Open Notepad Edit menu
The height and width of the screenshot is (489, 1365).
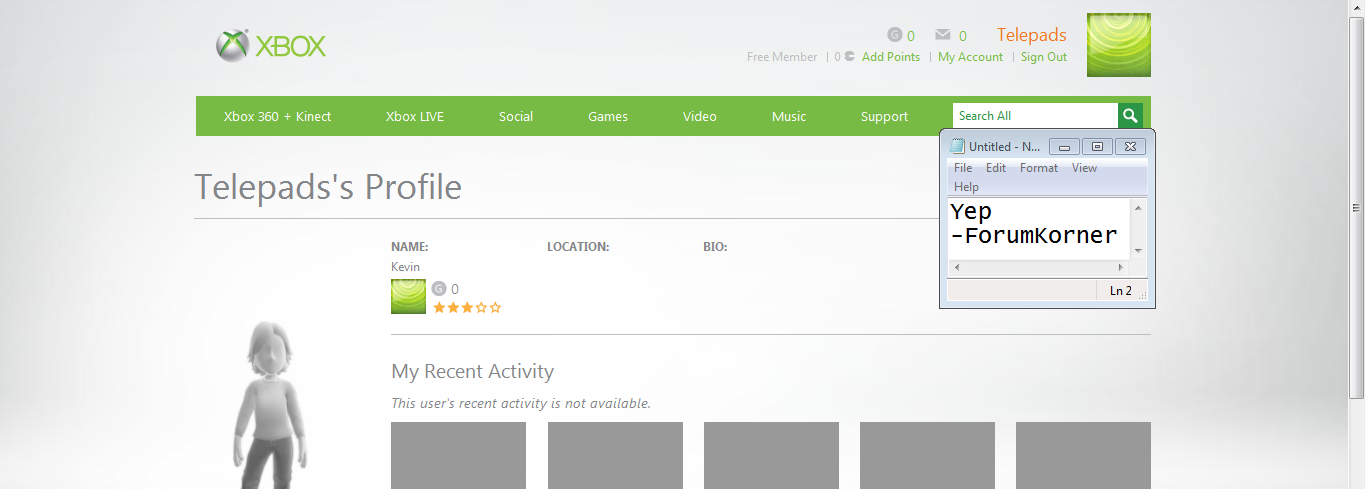click(x=996, y=168)
